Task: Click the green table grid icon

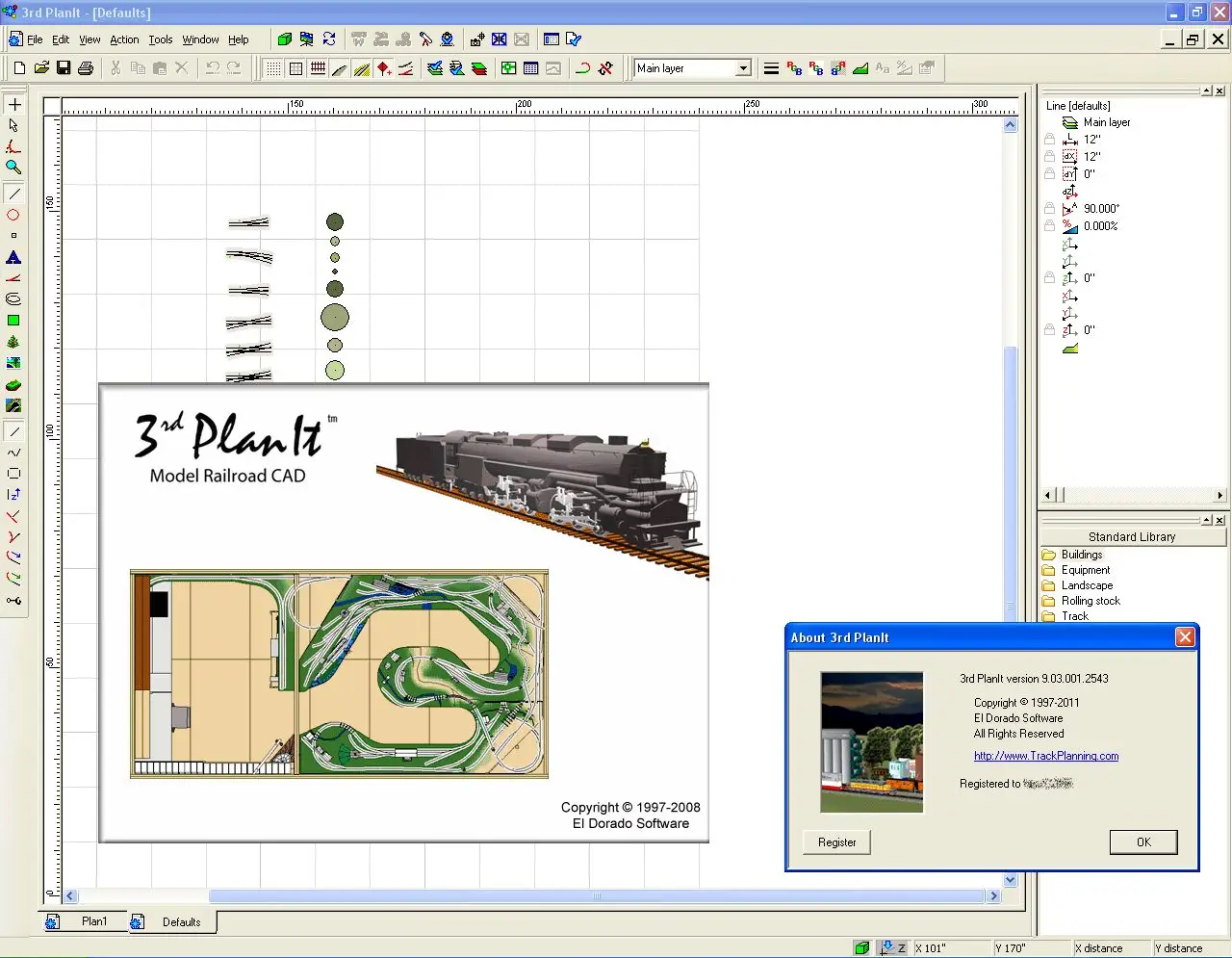Action: click(508, 68)
